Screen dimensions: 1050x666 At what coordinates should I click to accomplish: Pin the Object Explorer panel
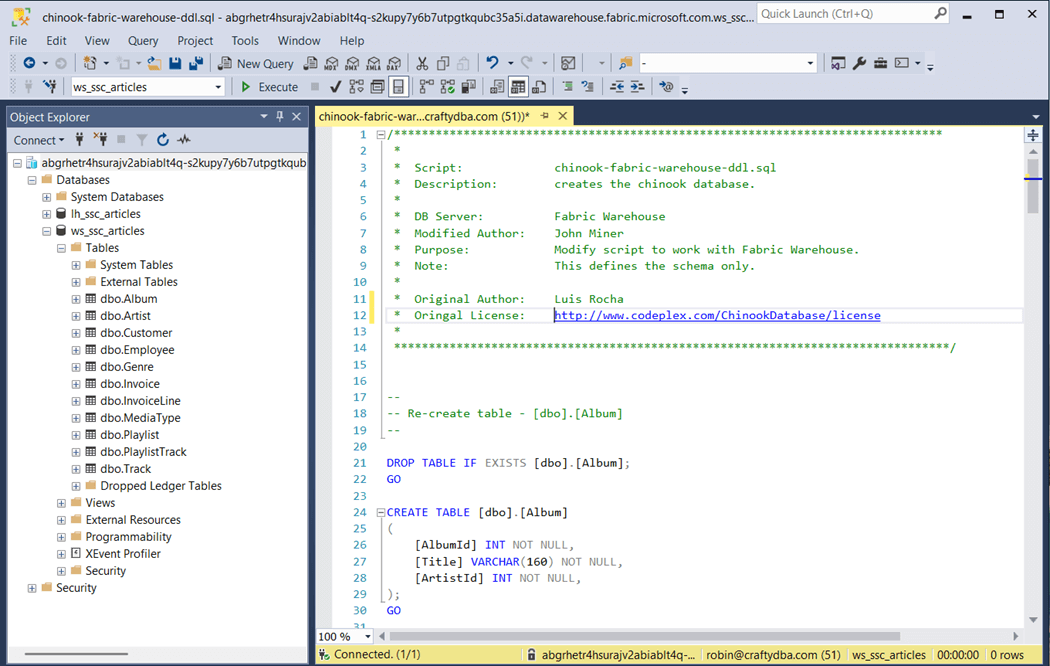pos(281,117)
